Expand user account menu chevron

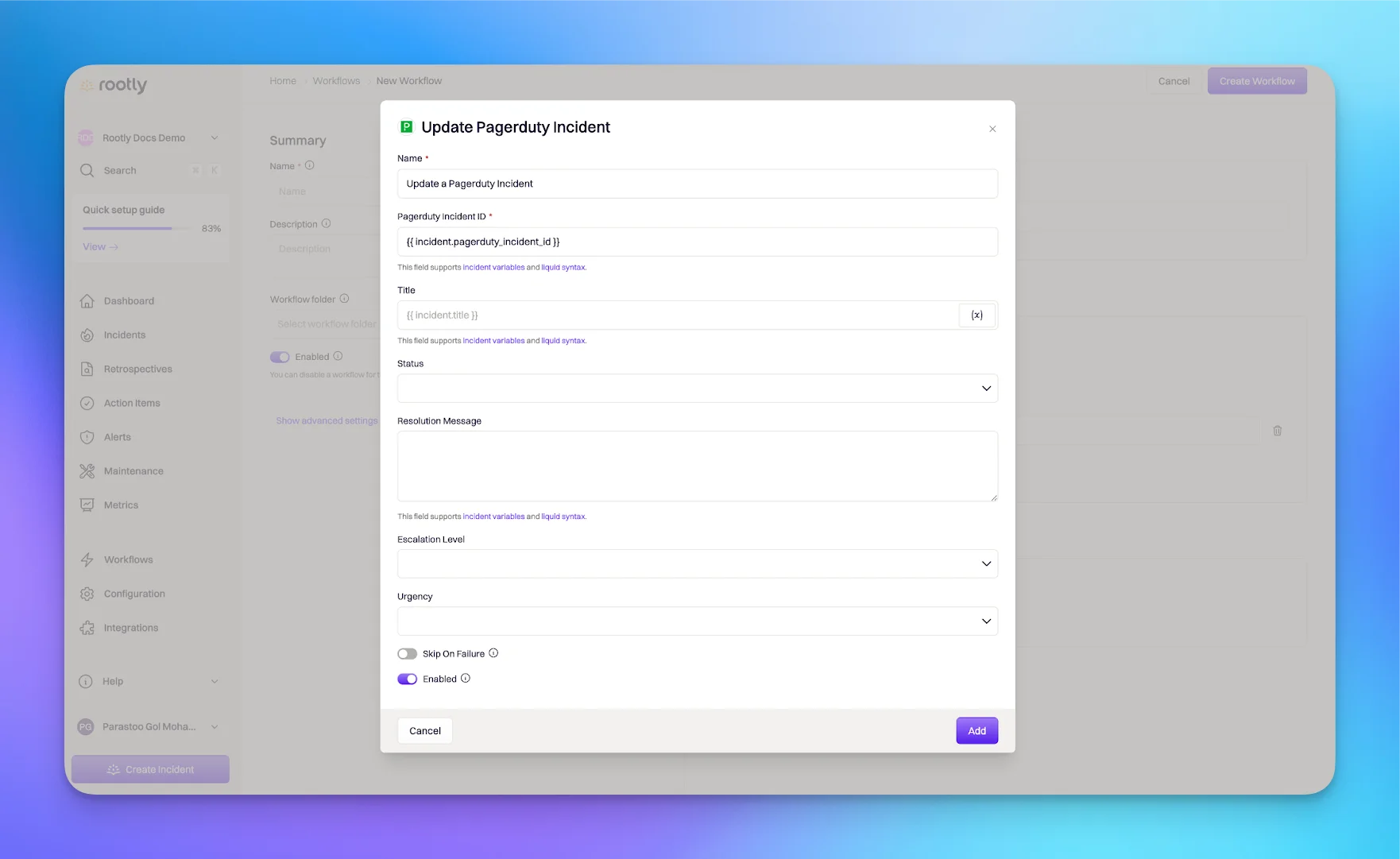[215, 727]
